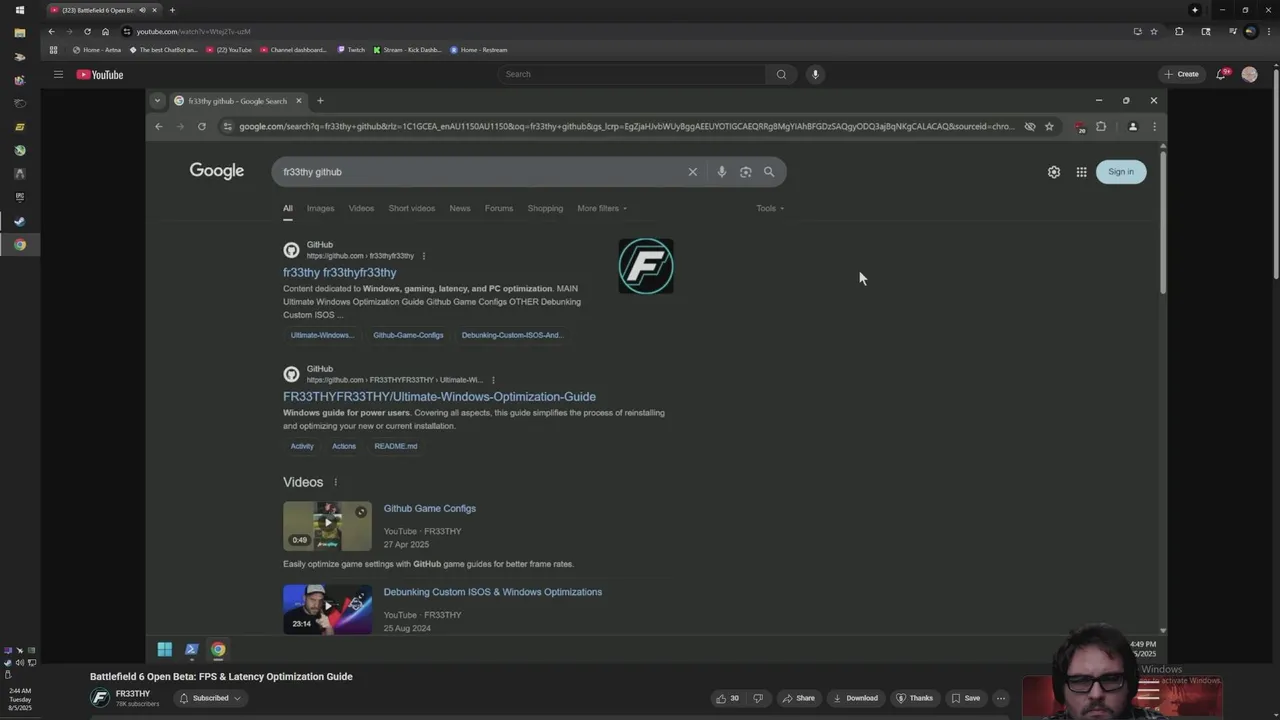
Task: Open the YouTube guide hamburger menu
Action: click(x=58, y=74)
